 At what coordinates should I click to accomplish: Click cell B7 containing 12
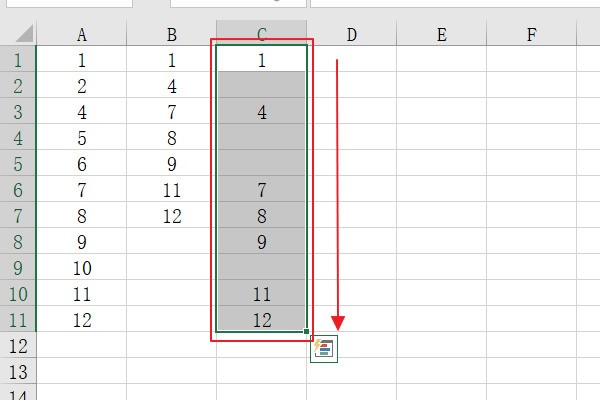(171, 216)
